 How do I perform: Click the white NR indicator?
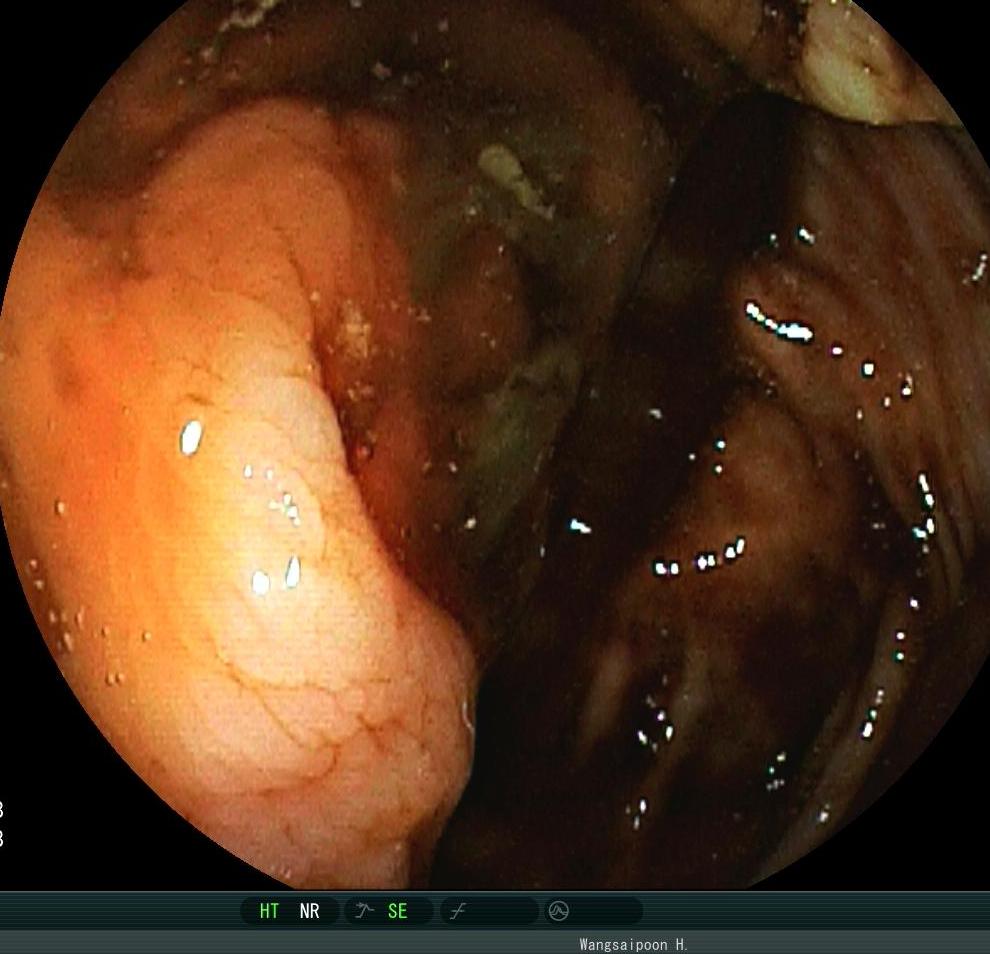coord(309,910)
